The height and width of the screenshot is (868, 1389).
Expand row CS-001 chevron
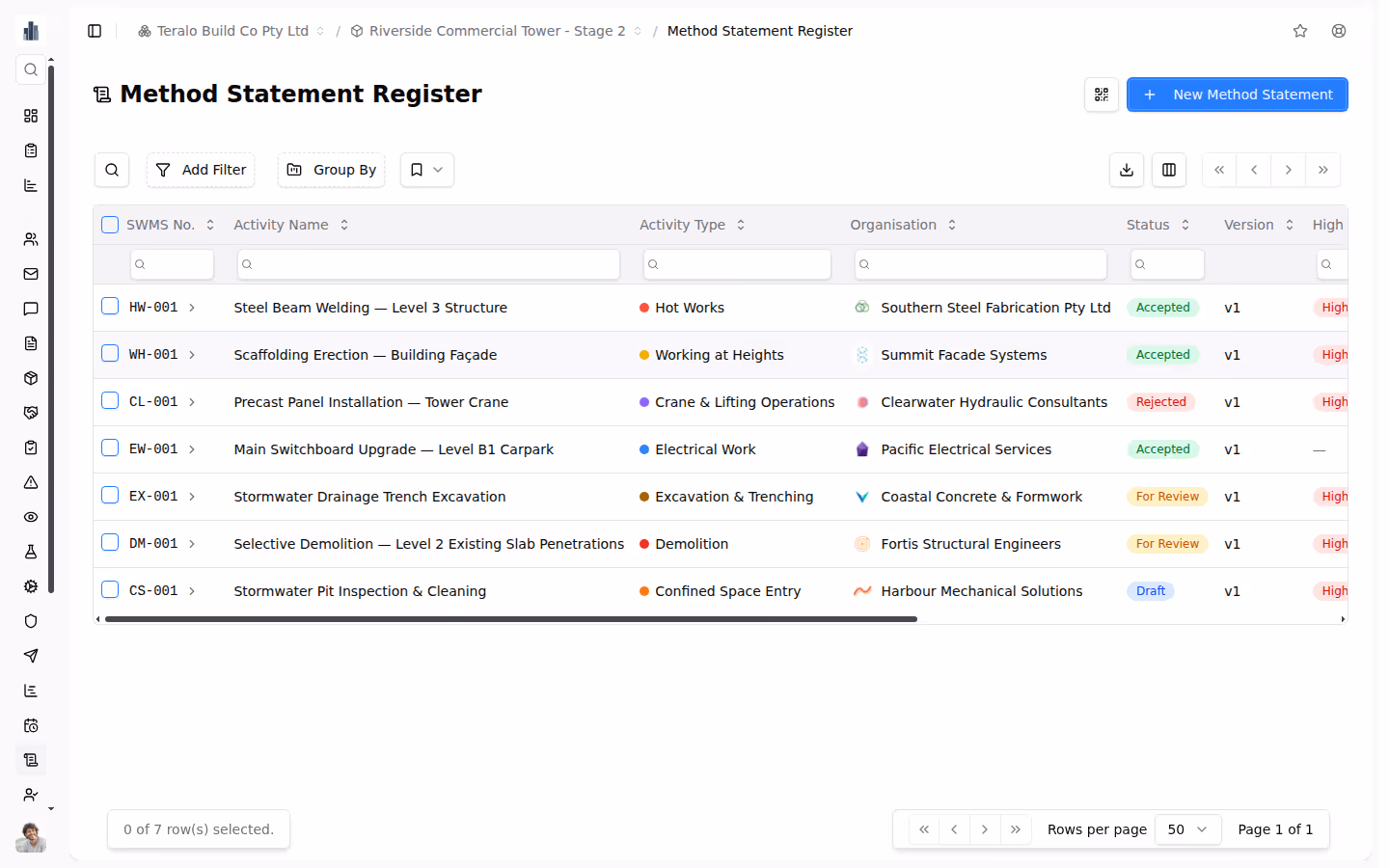(x=192, y=591)
